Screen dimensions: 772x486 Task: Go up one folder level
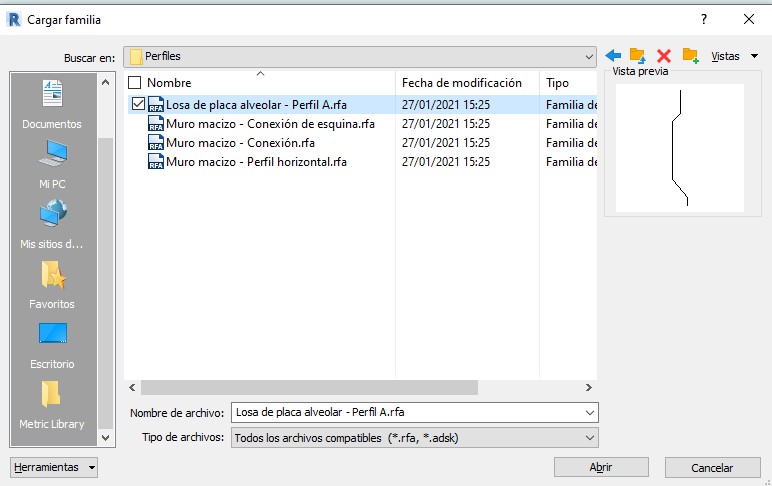click(x=638, y=56)
